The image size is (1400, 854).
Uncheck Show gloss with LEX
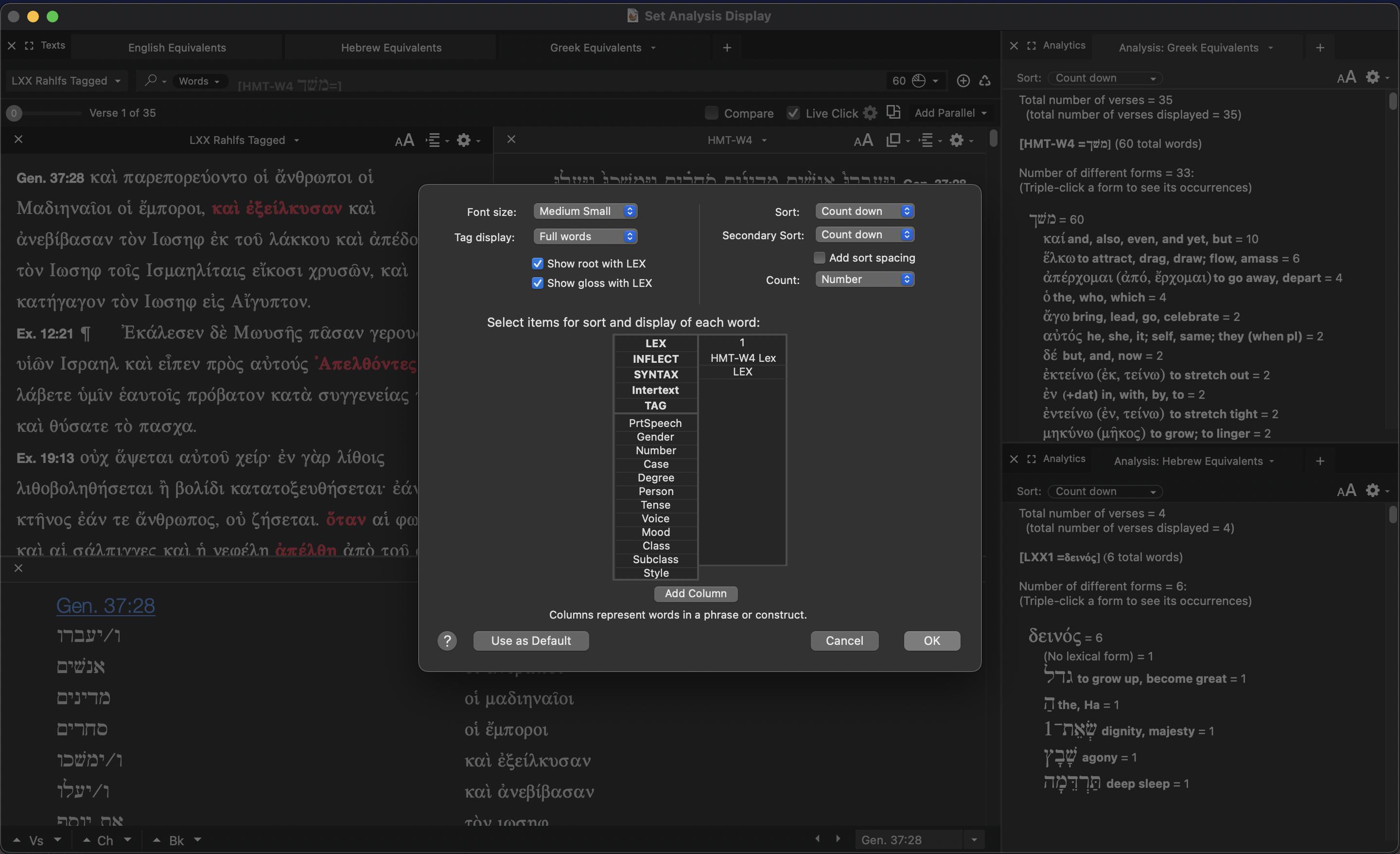[x=537, y=283]
